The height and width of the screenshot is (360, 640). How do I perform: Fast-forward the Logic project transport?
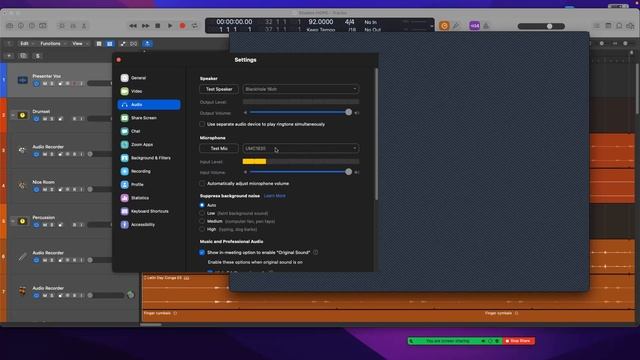coord(145,26)
